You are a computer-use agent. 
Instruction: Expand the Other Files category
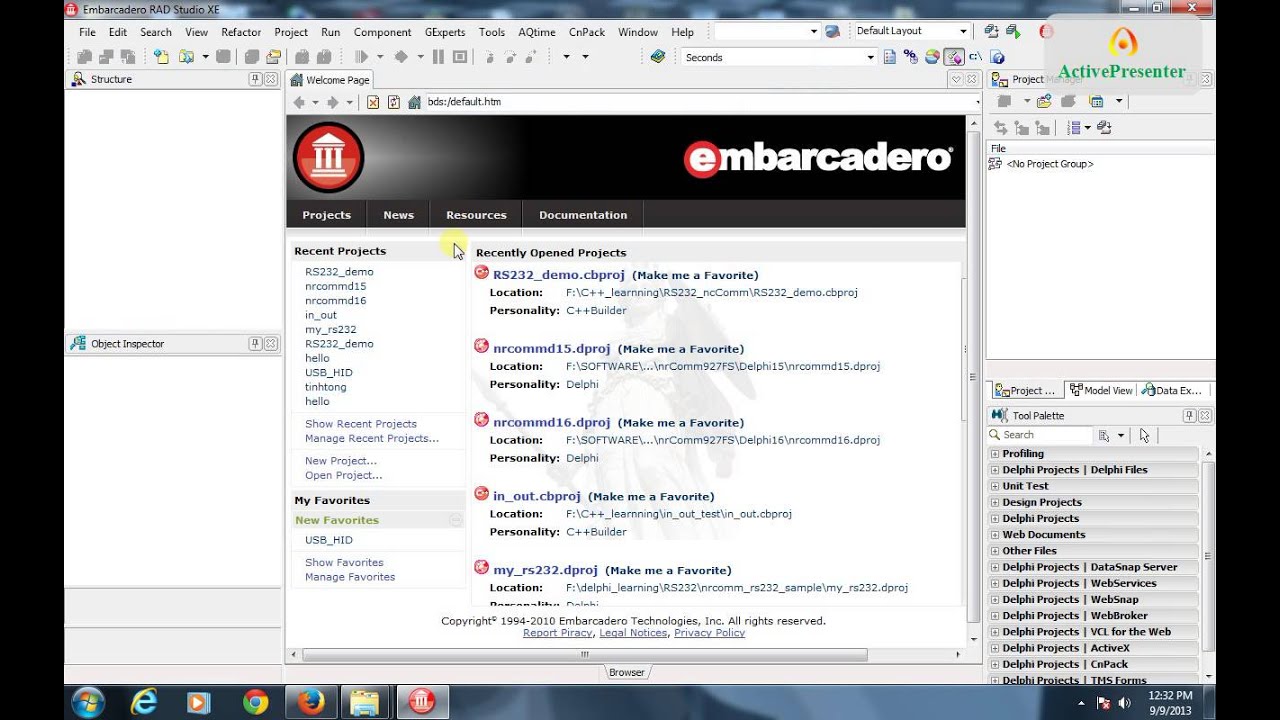[x=995, y=551]
